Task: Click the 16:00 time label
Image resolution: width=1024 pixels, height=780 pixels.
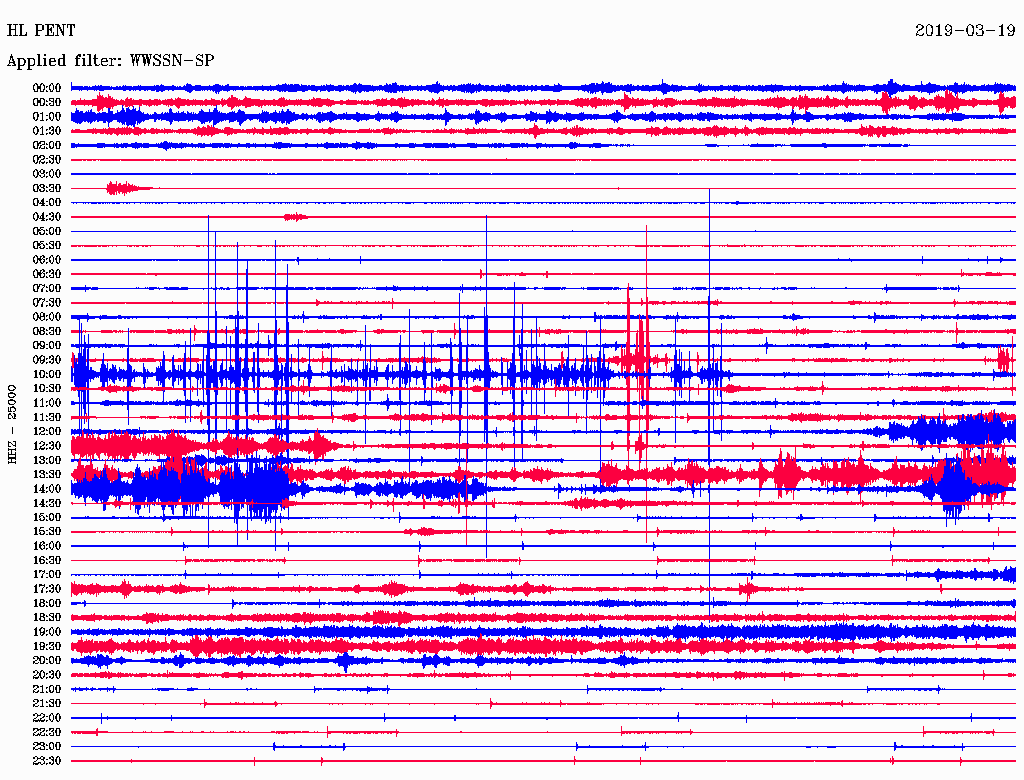Action: [x=47, y=546]
